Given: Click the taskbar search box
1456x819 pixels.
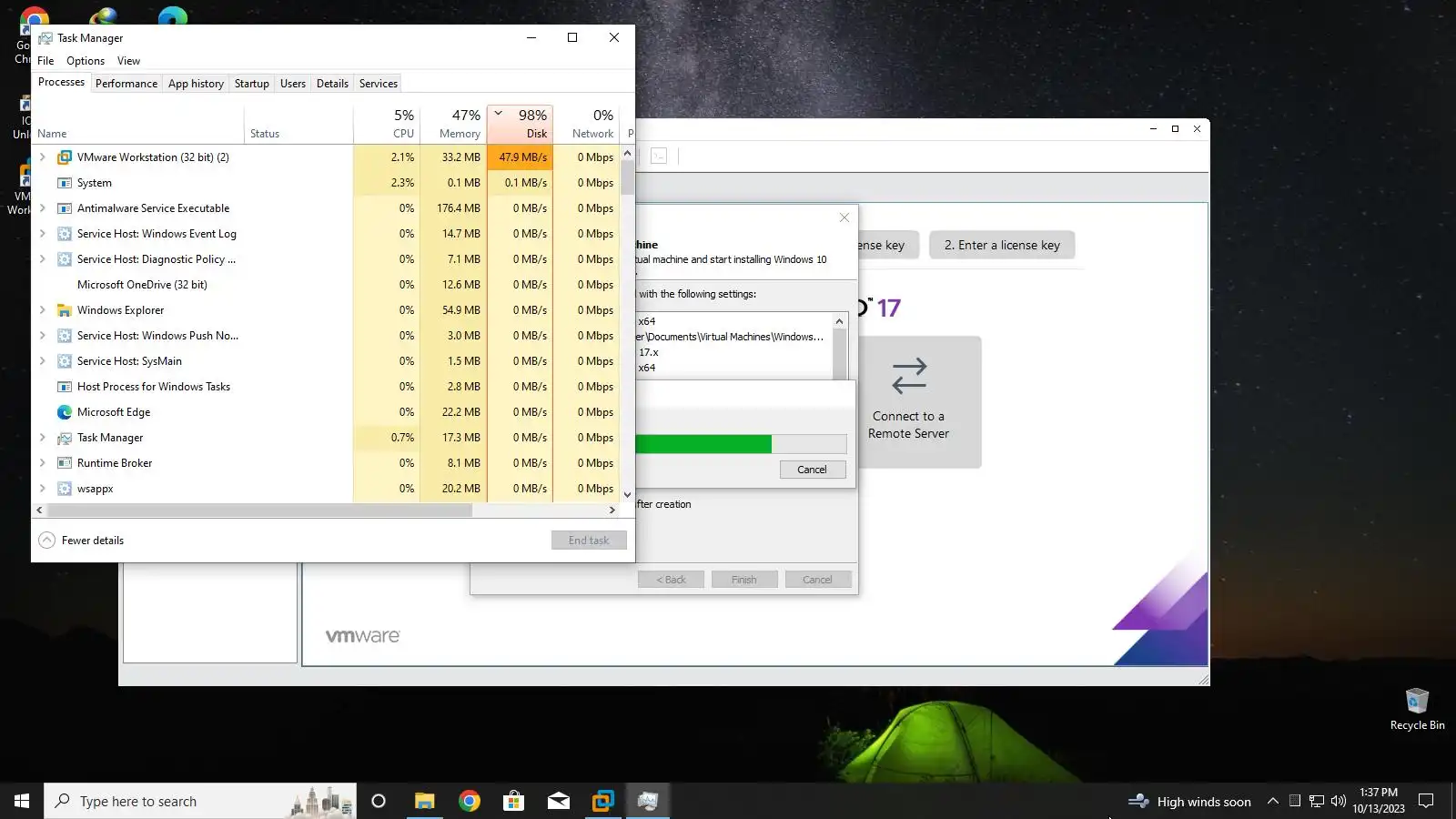Looking at the screenshot, I should pos(200,801).
